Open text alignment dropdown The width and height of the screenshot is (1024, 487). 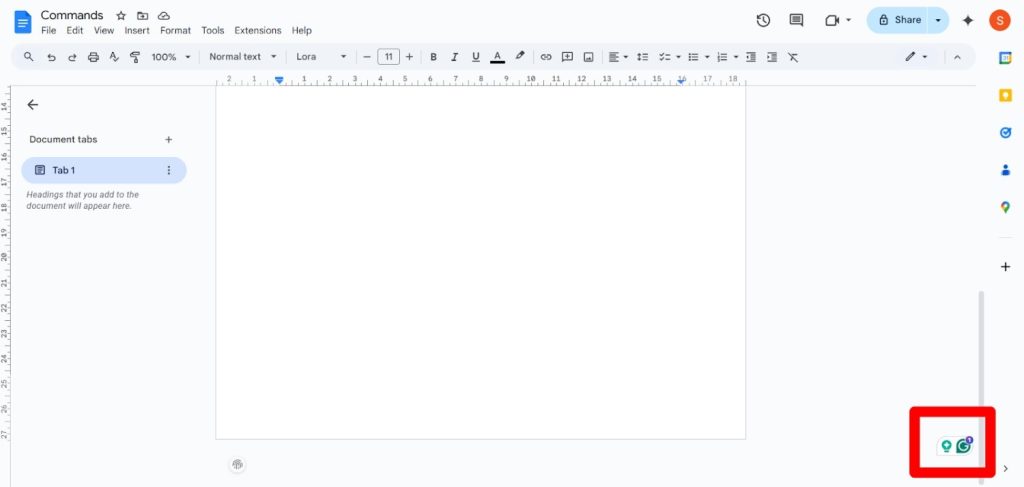click(618, 57)
